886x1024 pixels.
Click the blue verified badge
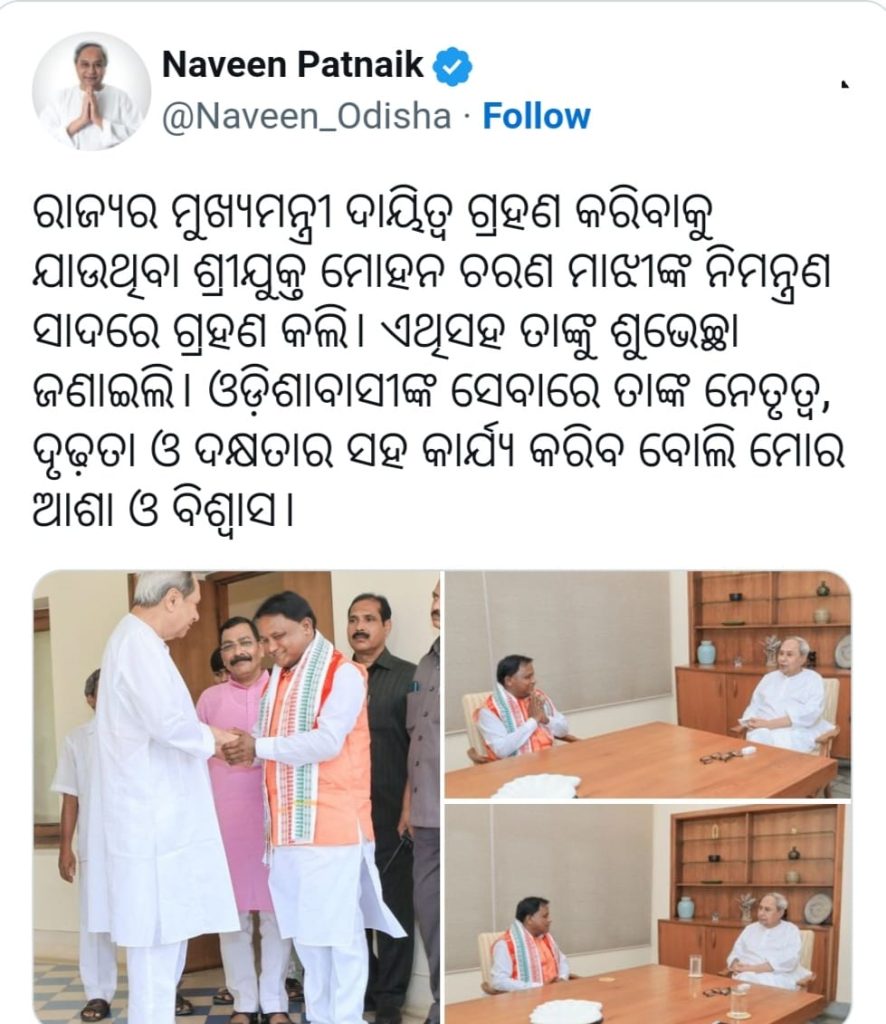coord(452,67)
